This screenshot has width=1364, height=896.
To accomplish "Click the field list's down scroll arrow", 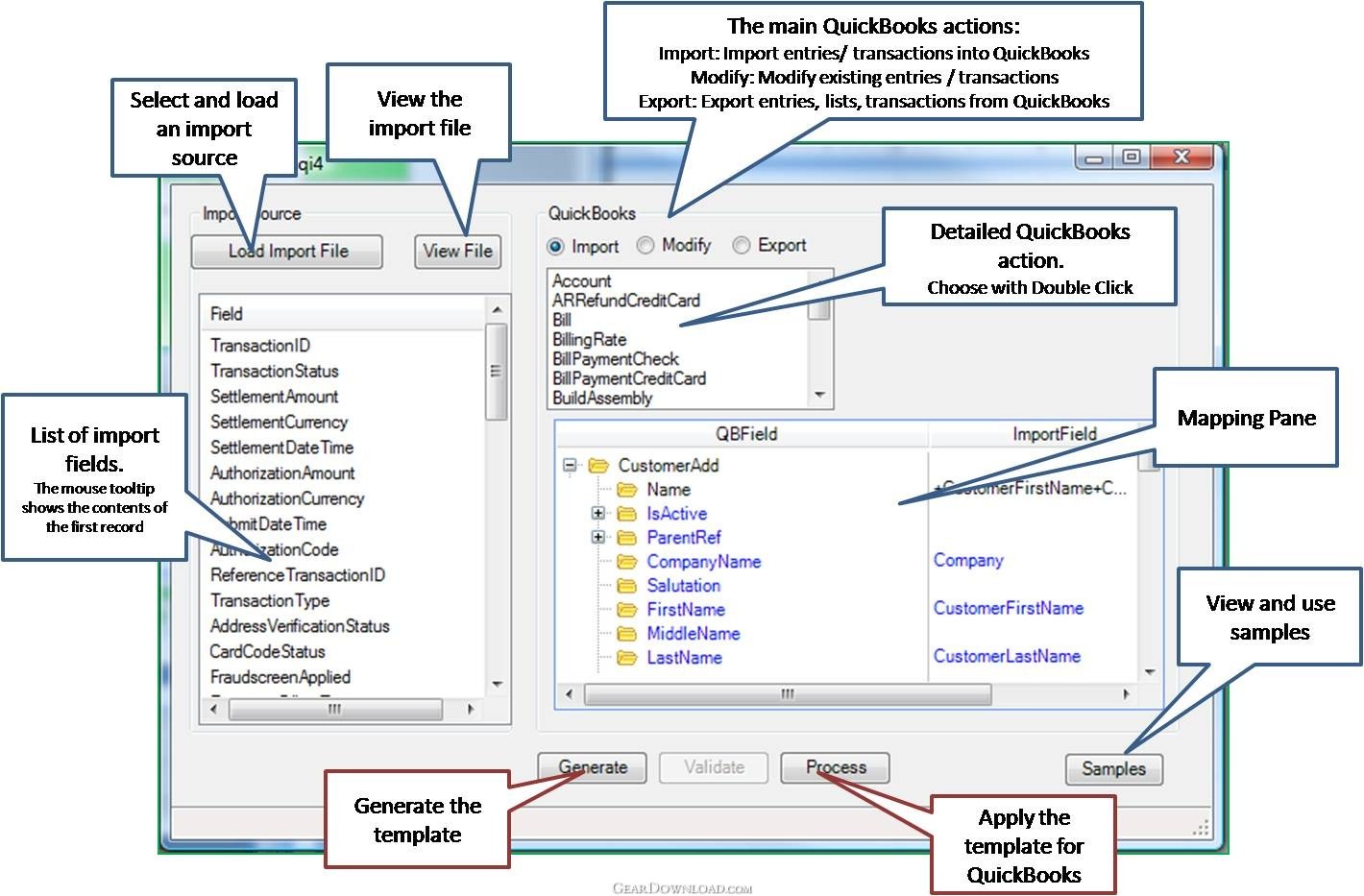I will [x=497, y=684].
